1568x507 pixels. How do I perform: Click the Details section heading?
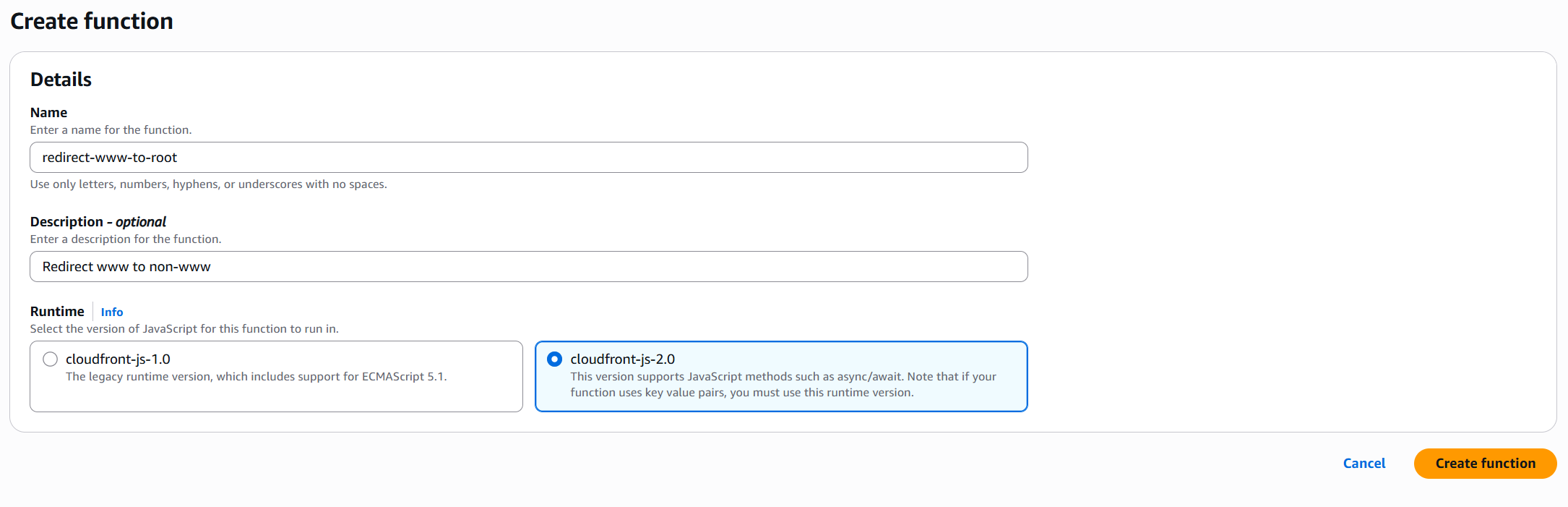coord(61,80)
